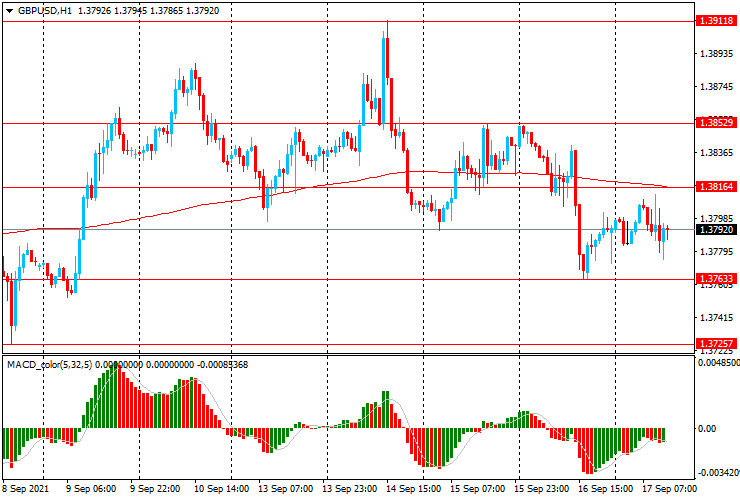740x500 pixels.
Task: Click the 13 Sep 23:00 time label
Action: click(x=349, y=489)
